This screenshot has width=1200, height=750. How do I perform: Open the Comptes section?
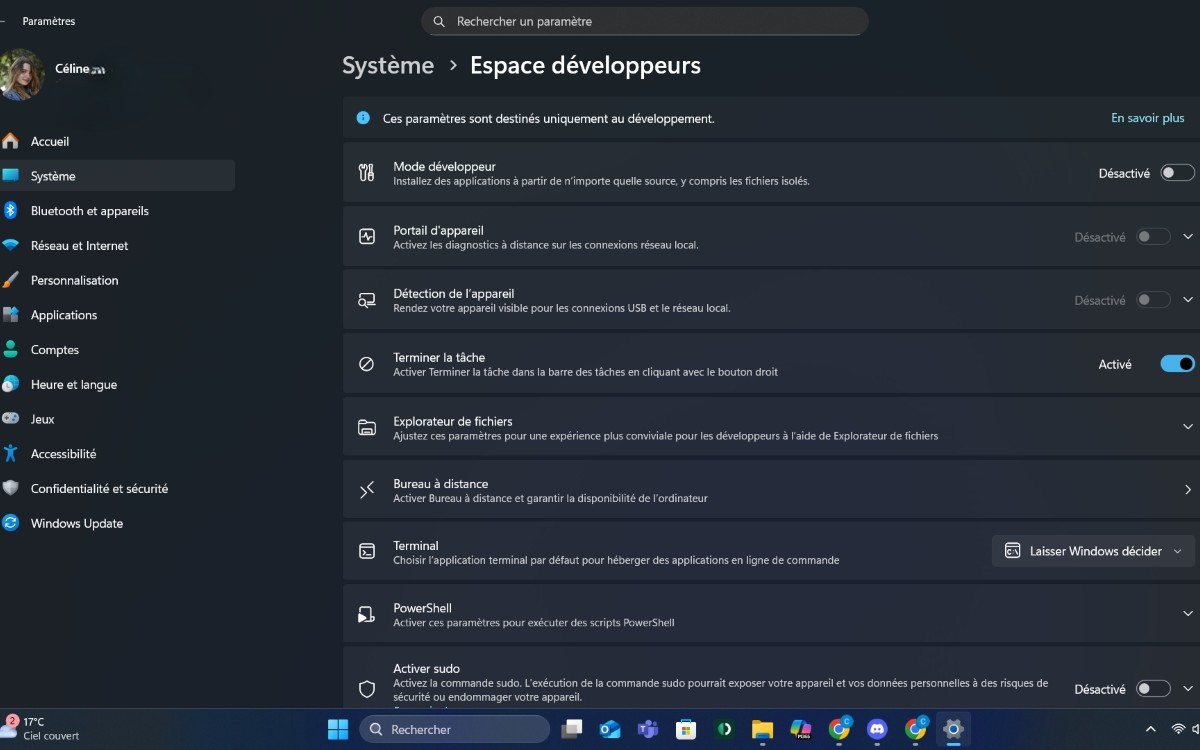[x=56, y=349]
